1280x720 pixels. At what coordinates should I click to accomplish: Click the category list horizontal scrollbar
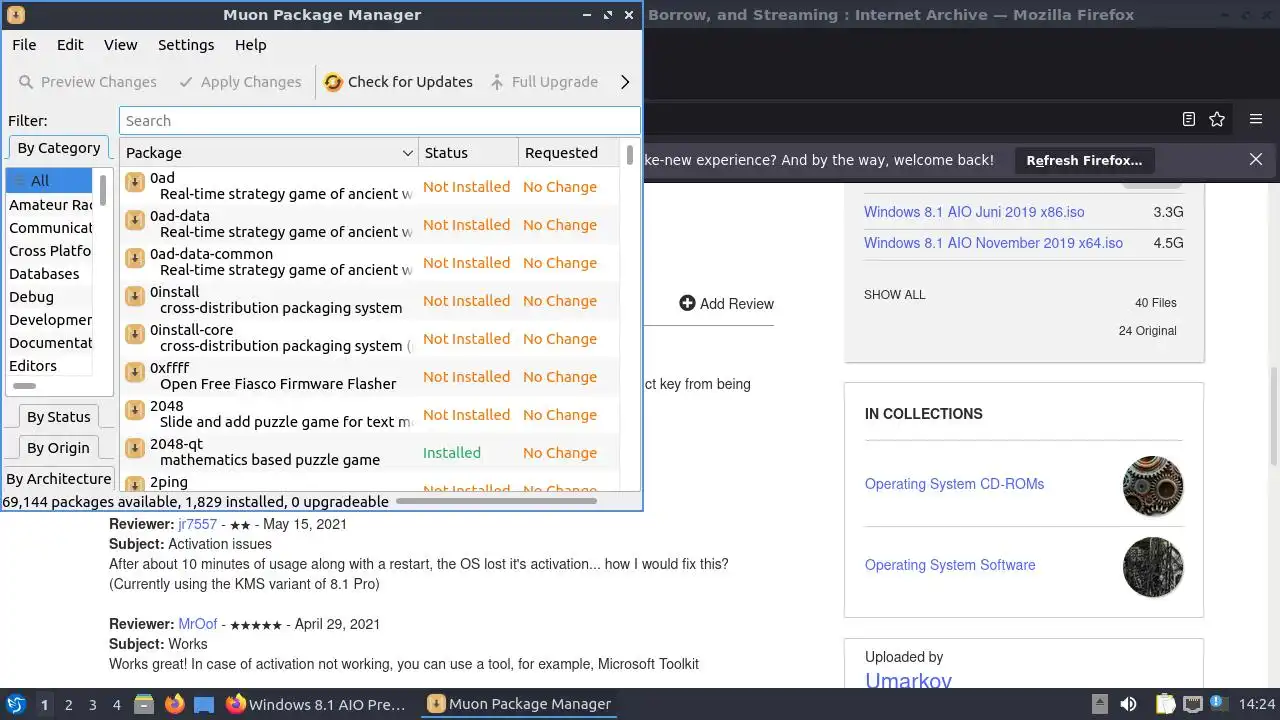[24, 386]
